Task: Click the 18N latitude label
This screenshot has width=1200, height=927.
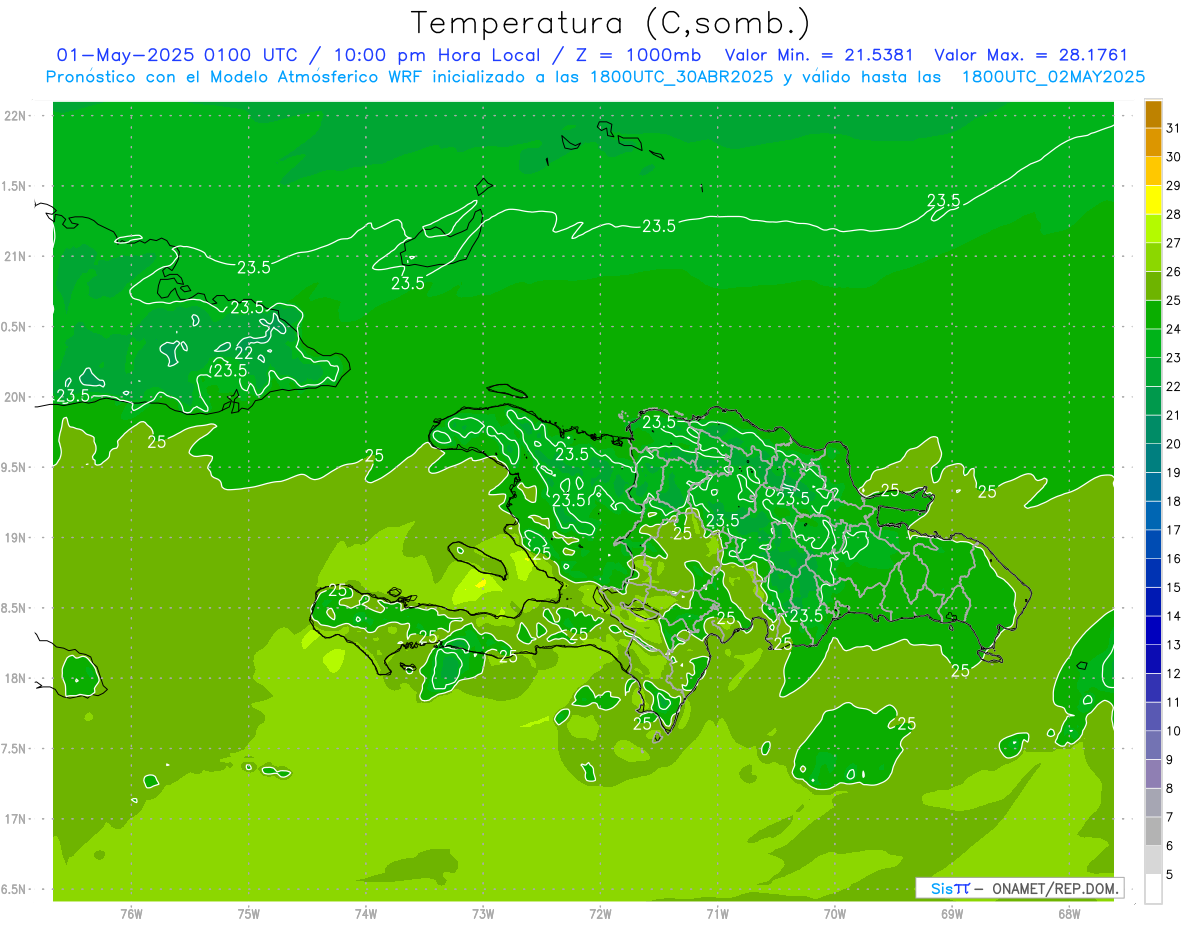Action: (x=14, y=678)
